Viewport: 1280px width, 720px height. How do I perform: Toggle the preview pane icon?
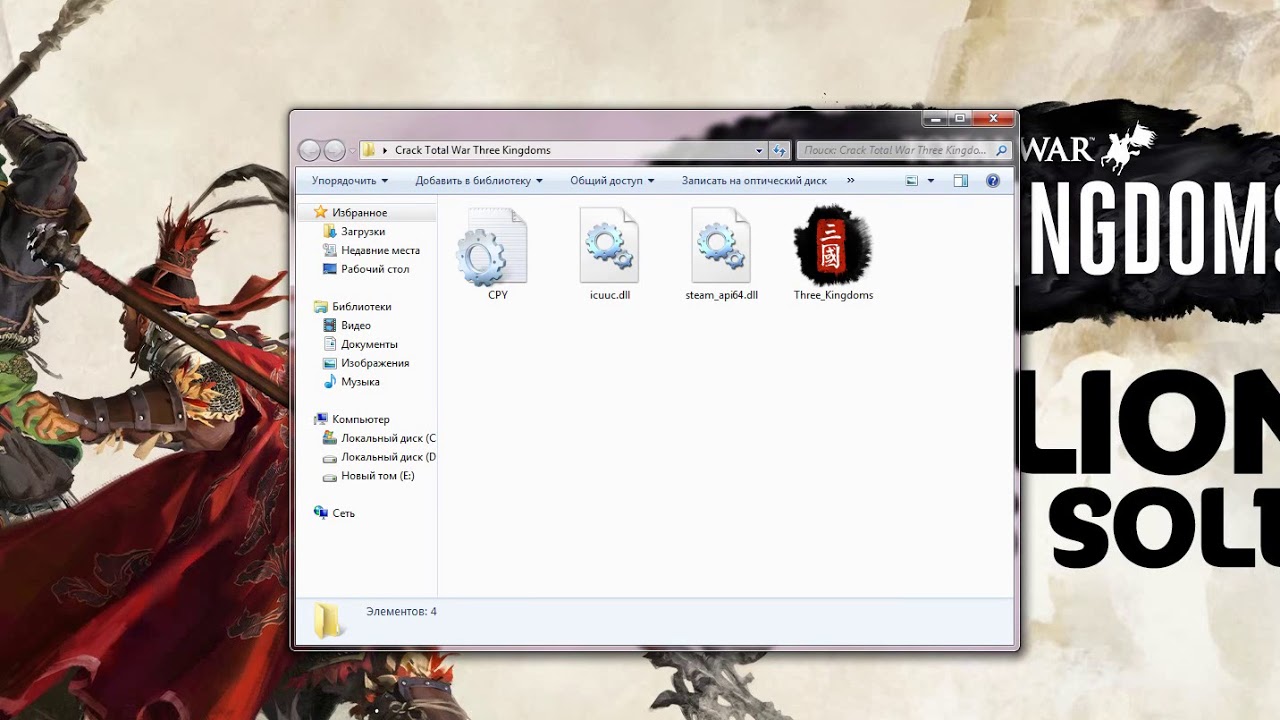pos(960,181)
